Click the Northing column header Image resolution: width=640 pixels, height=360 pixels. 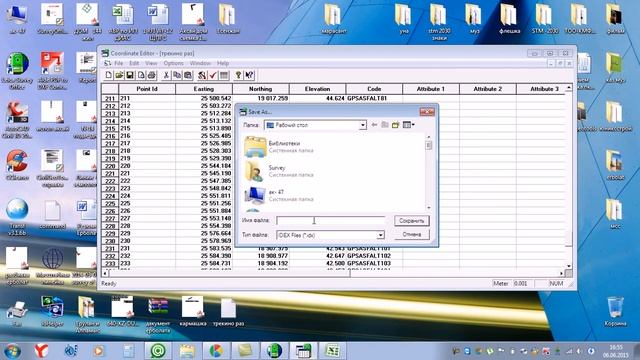pyautogui.click(x=260, y=89)
